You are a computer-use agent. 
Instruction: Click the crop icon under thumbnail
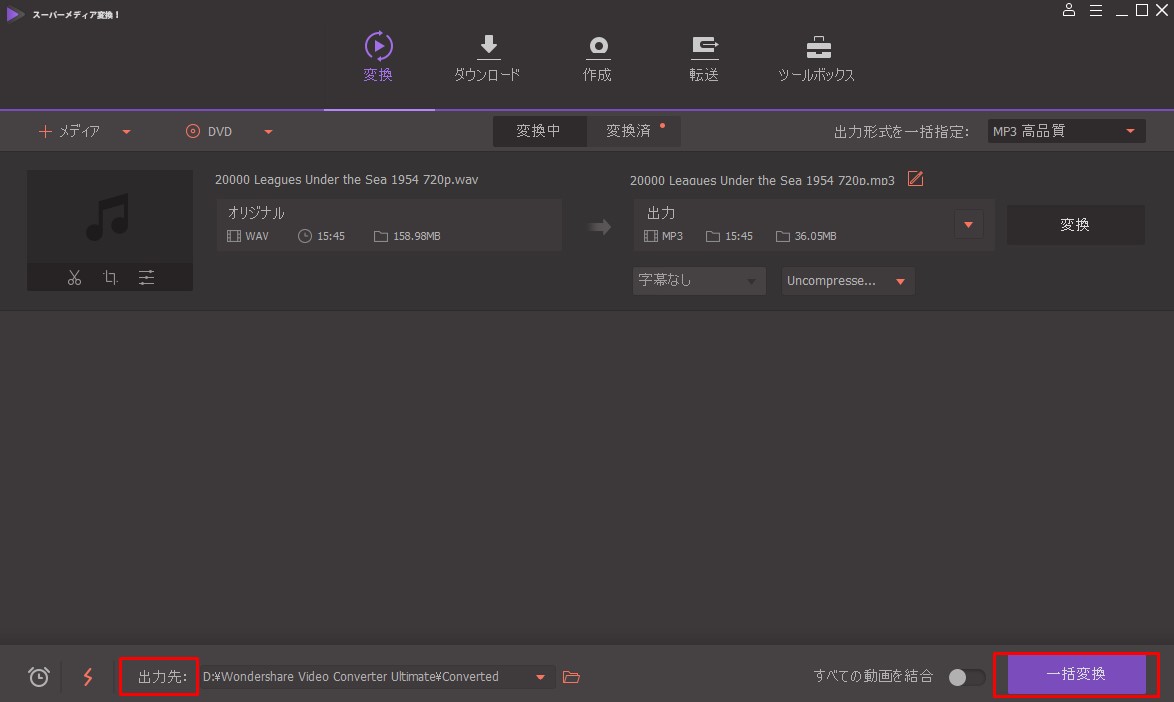pos(110,278)
